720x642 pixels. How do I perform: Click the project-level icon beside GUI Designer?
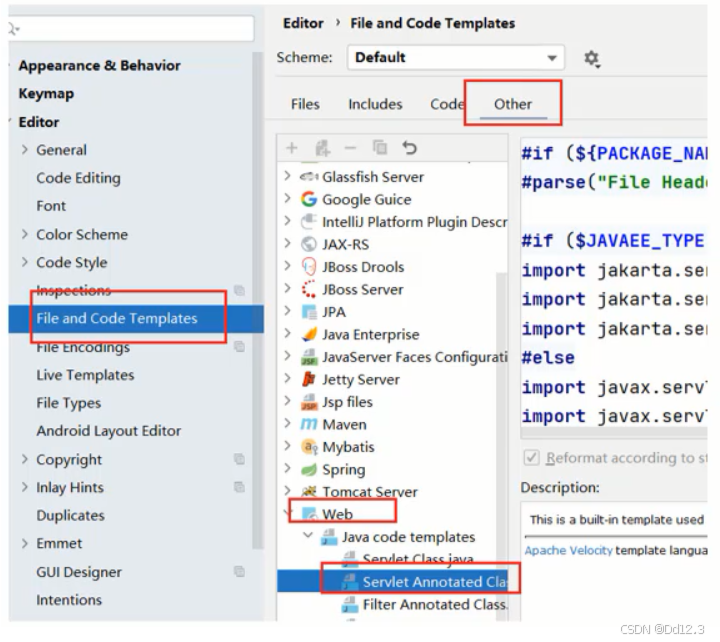tap(239, 571)
